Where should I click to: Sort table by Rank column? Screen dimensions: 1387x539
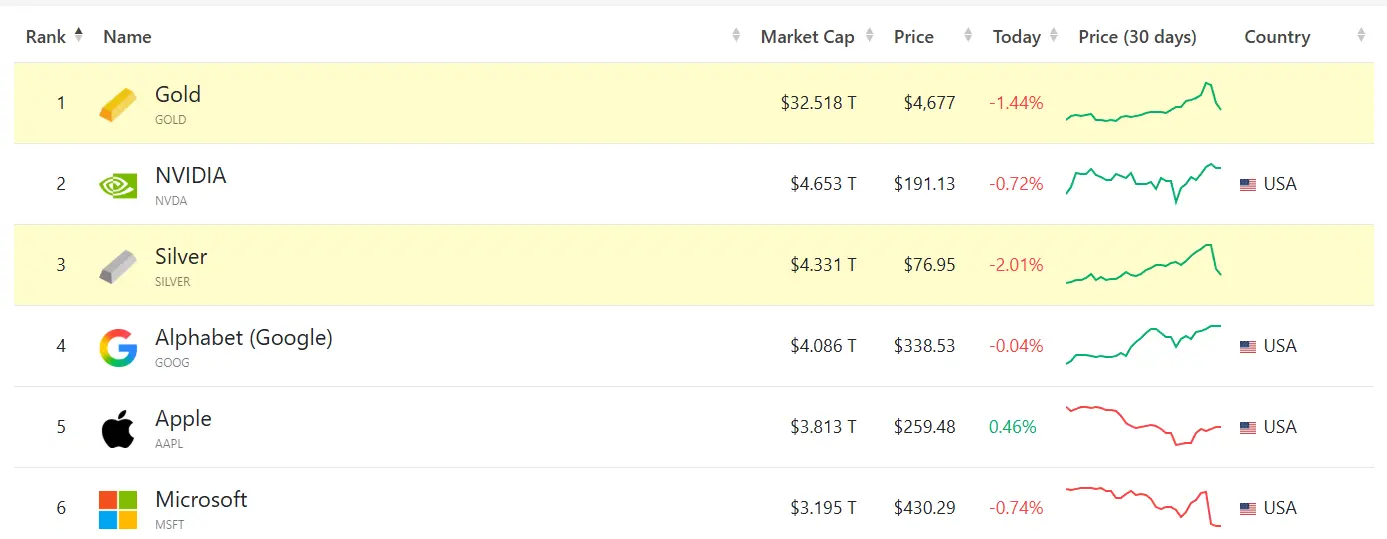[x=46, y=37]
